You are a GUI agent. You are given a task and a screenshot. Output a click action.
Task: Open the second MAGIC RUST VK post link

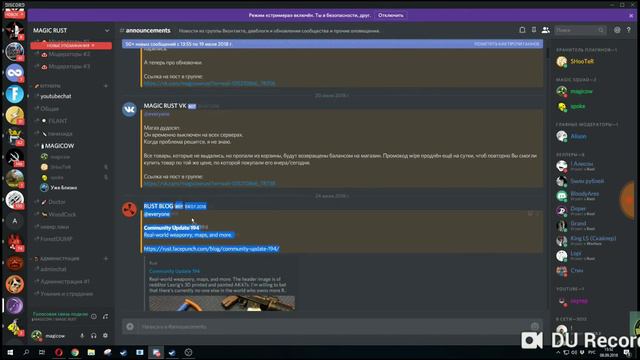click(x=210, y=184)
